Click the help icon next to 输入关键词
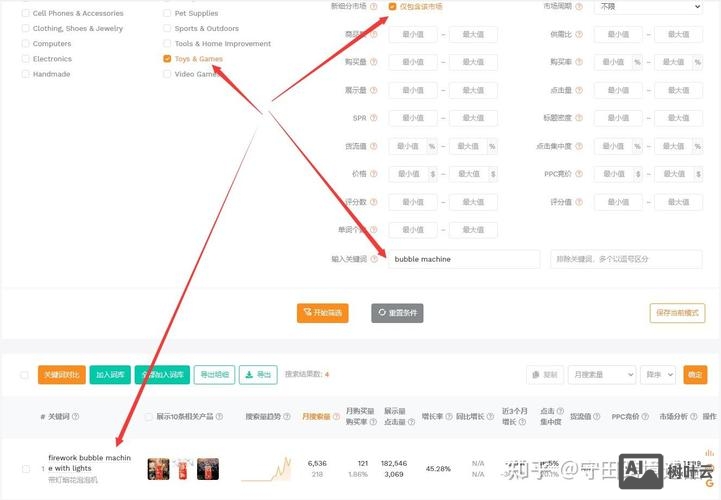 click(374, 259)
